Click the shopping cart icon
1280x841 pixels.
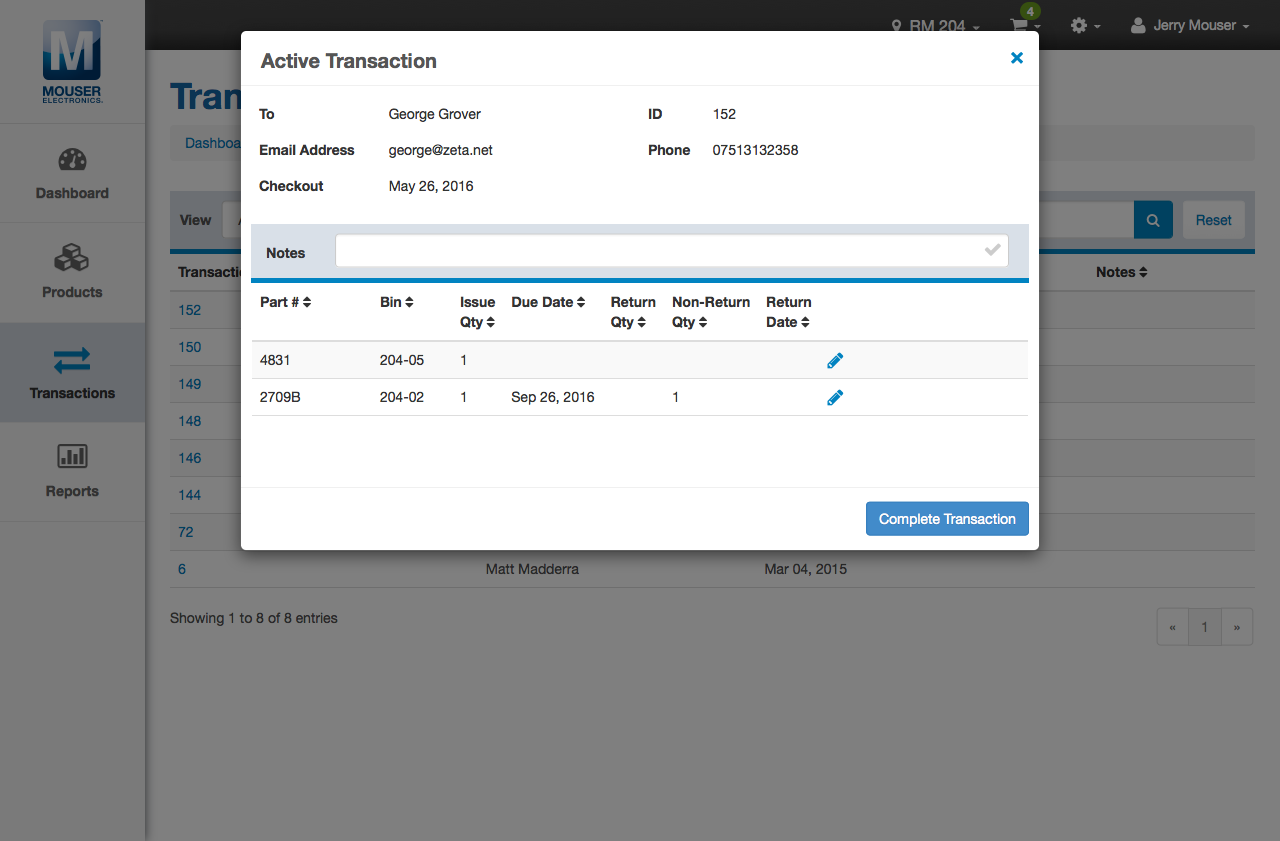click(x=1020, y=25)
